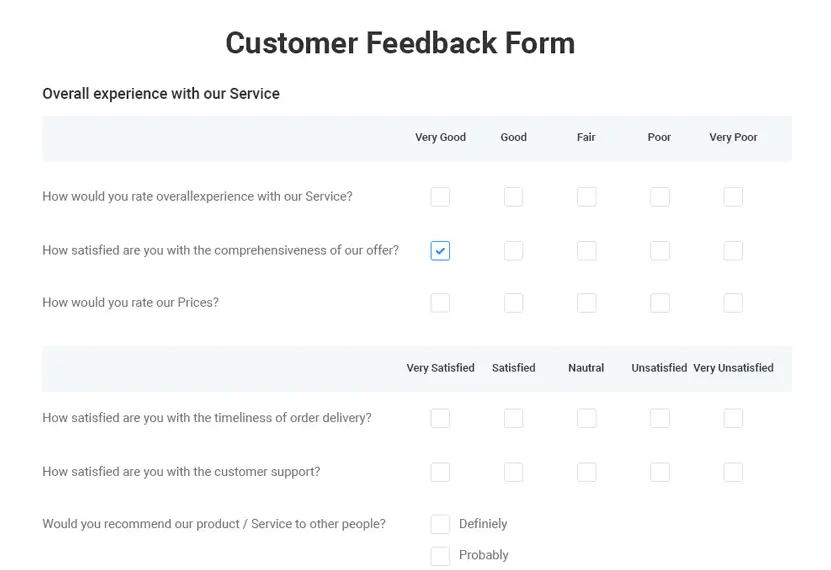Tick Poor for comprehensiveness of offer

point(659,251)
